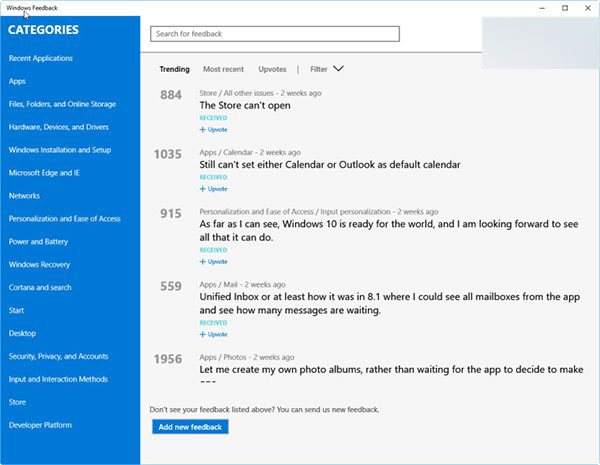The width and height of the screenshot is (600, 465).
Task: Upvote the Unified Inbox mail feedback
Action: pyautogui.click(x=214, y=335)
